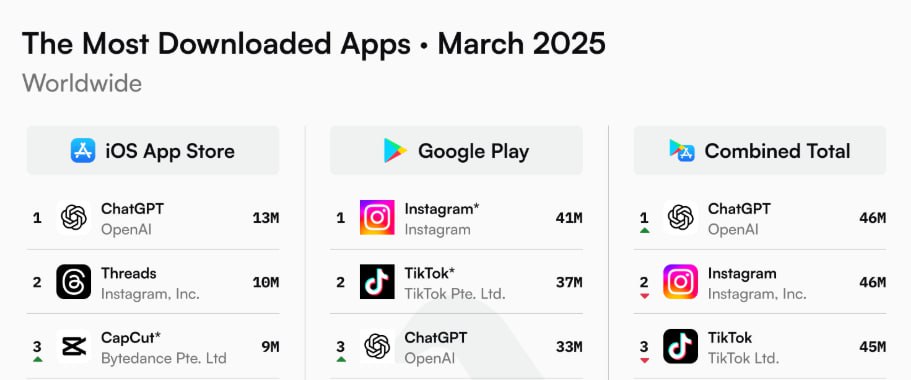
Task: Click the Instagram icon in the Google Play list
Action: pyautogui.click(x=377, y=218)
